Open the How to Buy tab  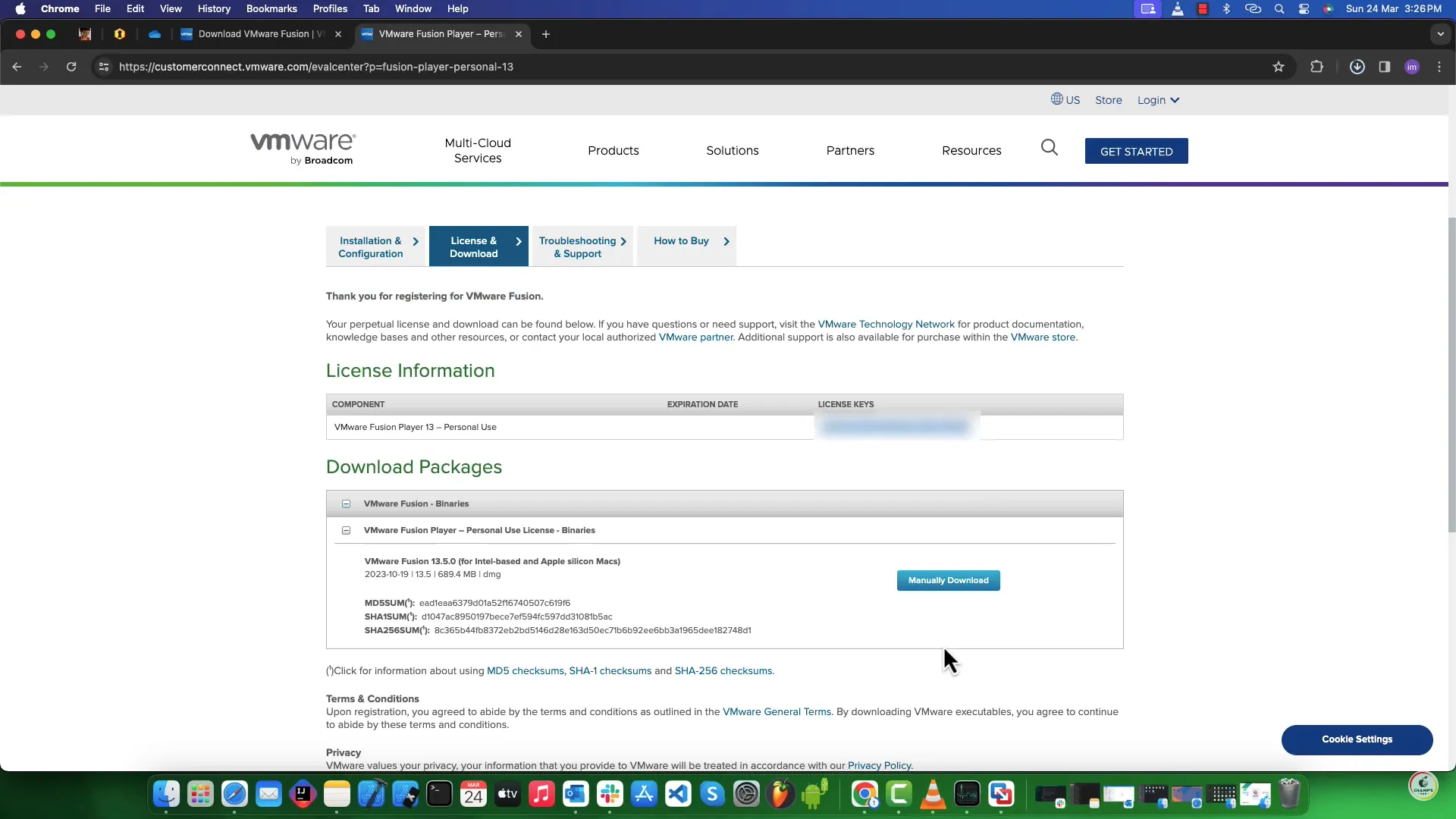pos(686,246)
